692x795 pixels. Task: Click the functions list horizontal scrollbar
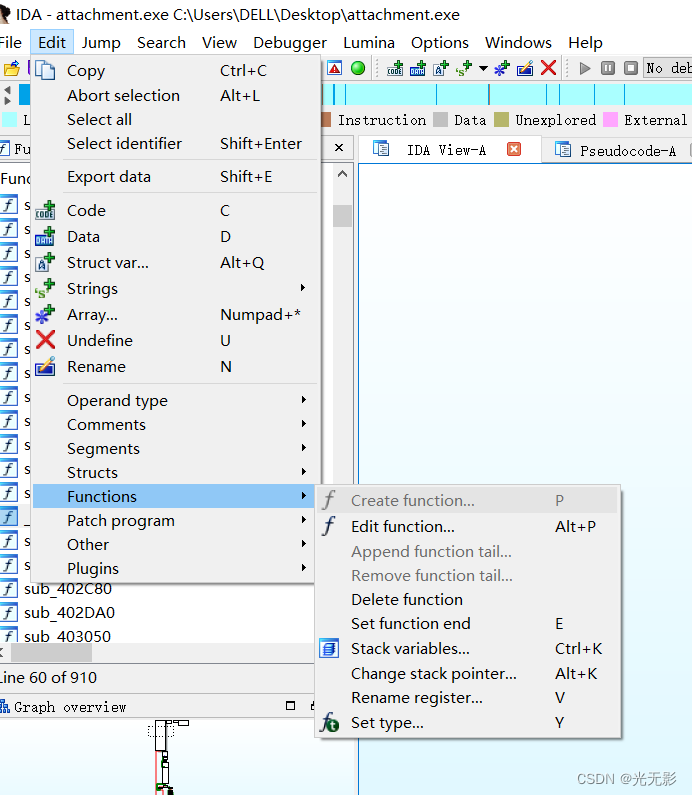tap(51, 653)
